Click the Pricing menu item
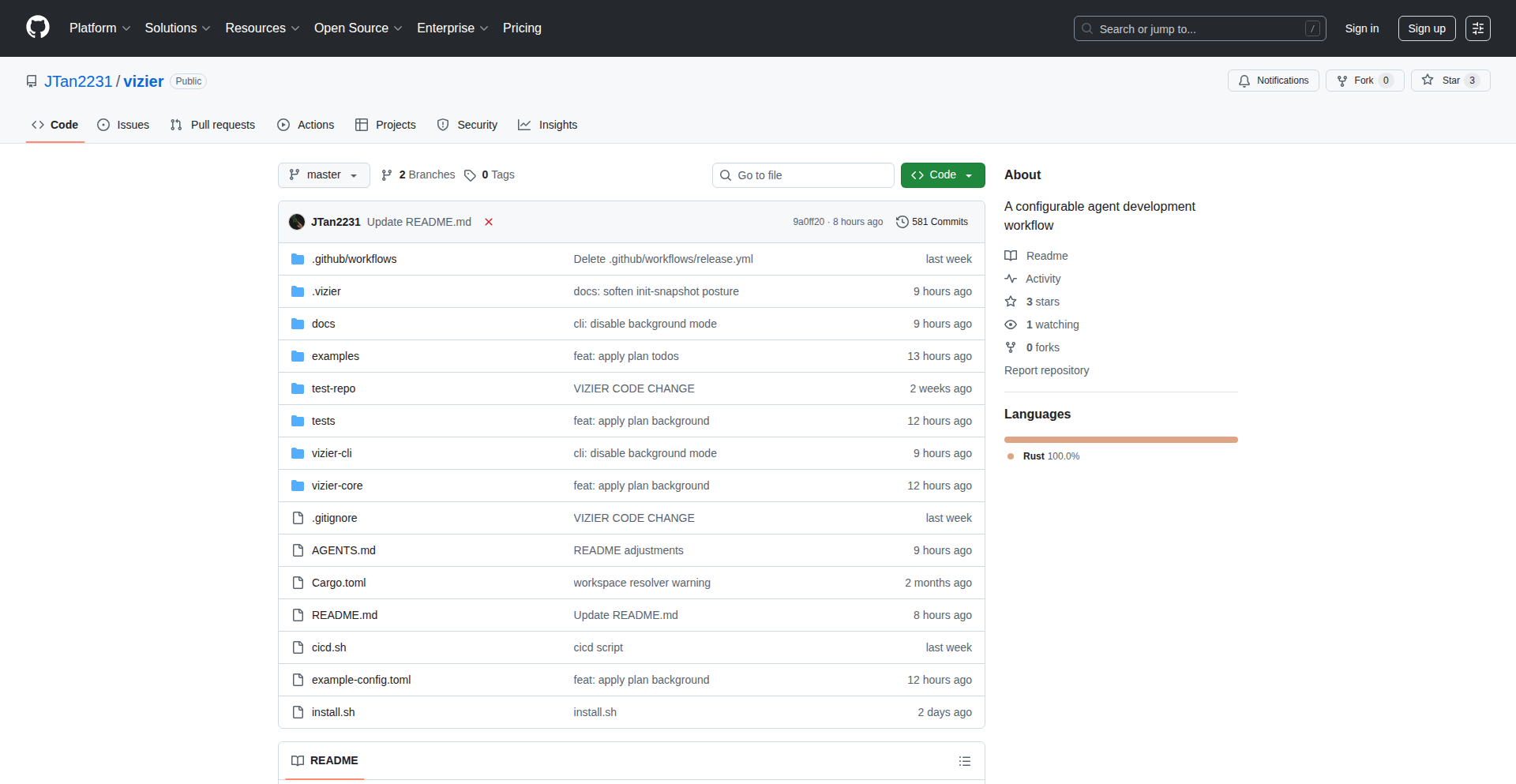The image size is (1516, 784). [x=522, y=28]
